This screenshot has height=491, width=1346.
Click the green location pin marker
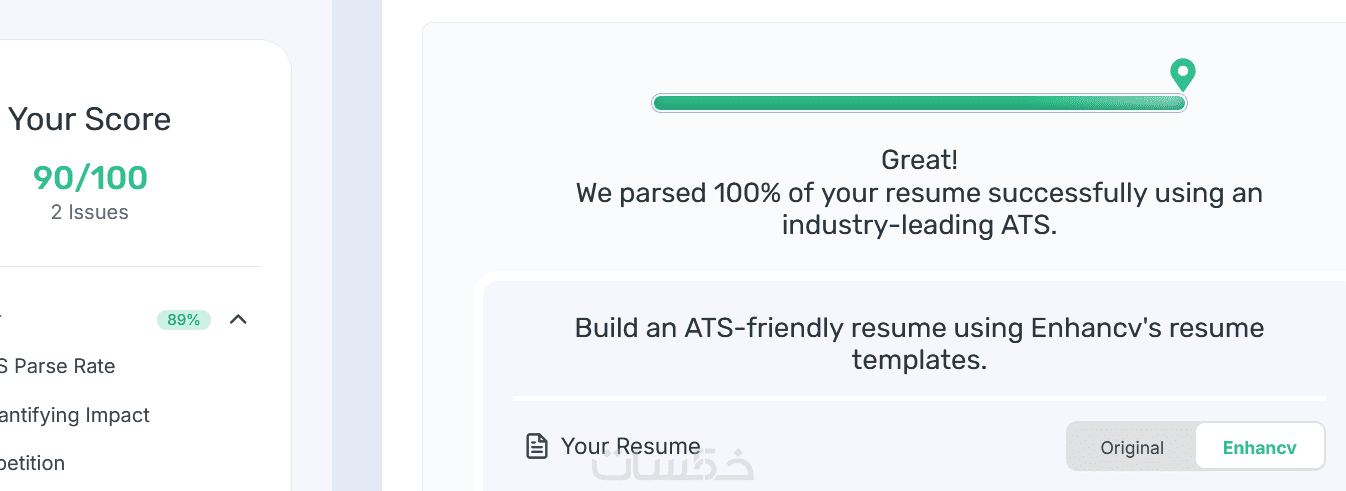click(x=1183, y=74)
